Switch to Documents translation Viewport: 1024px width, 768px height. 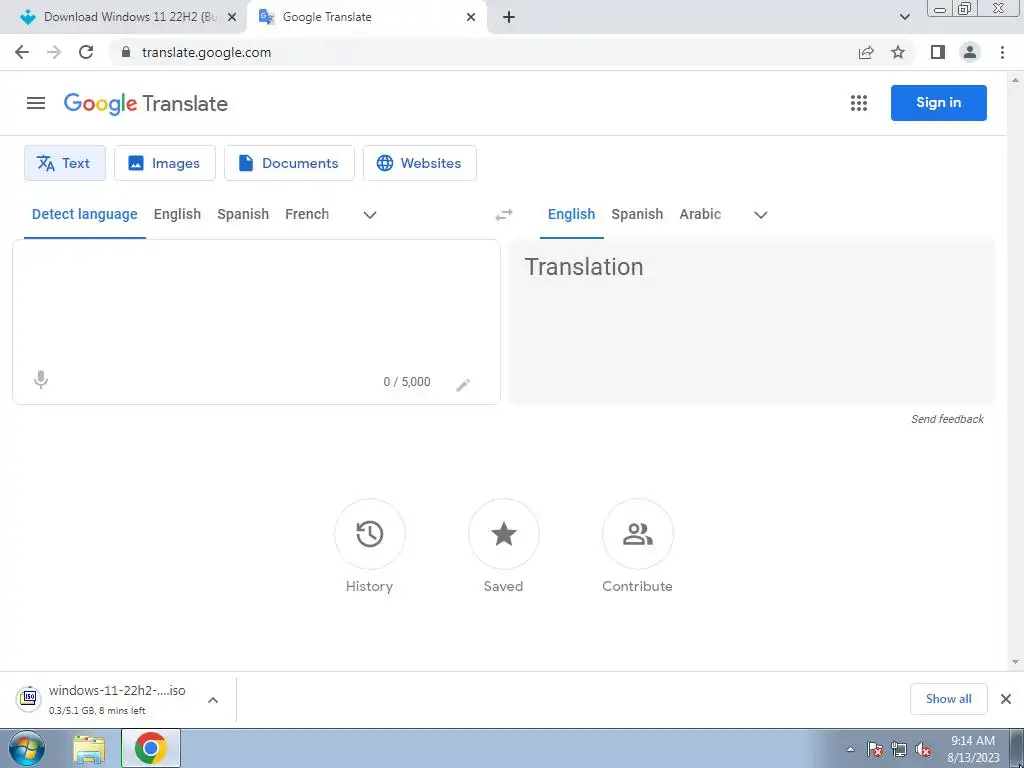[x=289, y=163]
